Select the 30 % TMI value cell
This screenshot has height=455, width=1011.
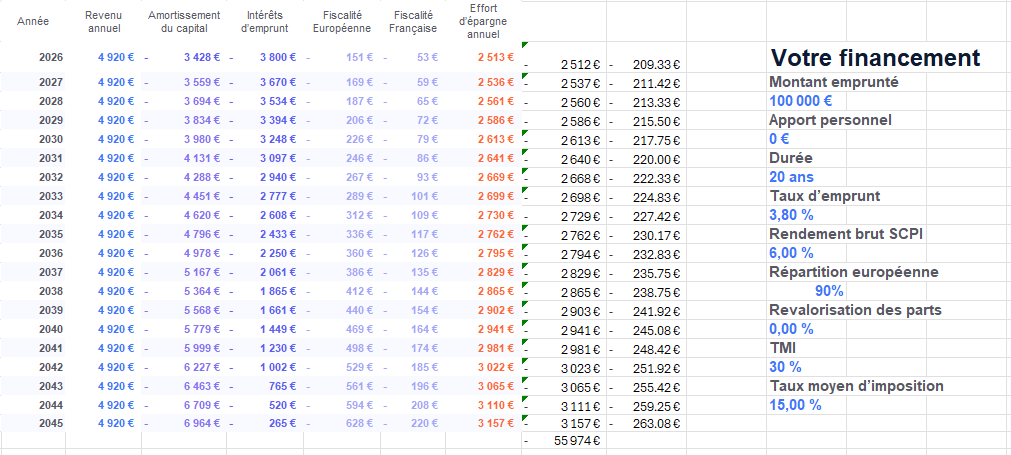click(x=786, y=367)
